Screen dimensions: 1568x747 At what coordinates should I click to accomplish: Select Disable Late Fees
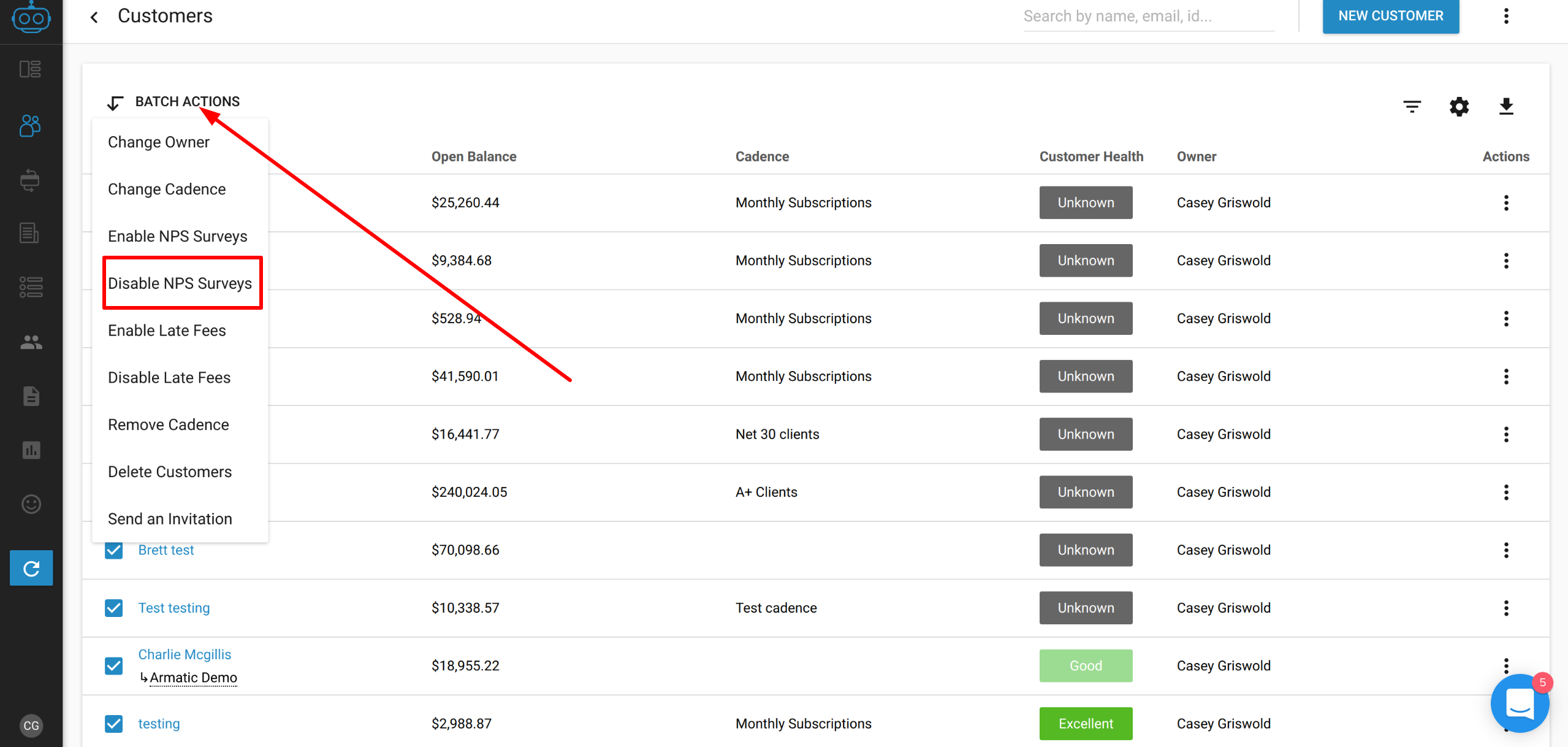(180, 378)
